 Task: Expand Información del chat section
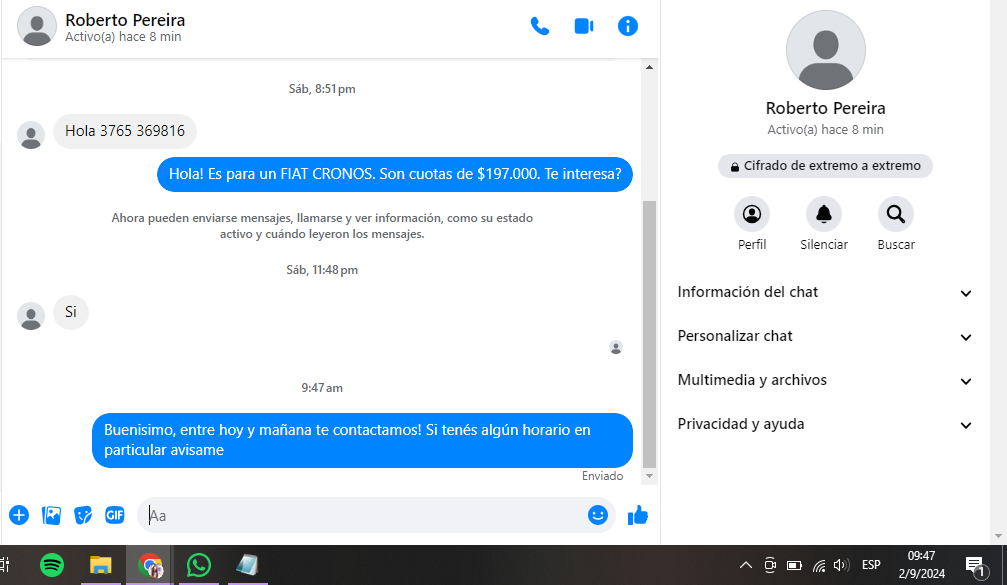pyautogui.click(x=825, y=292)
